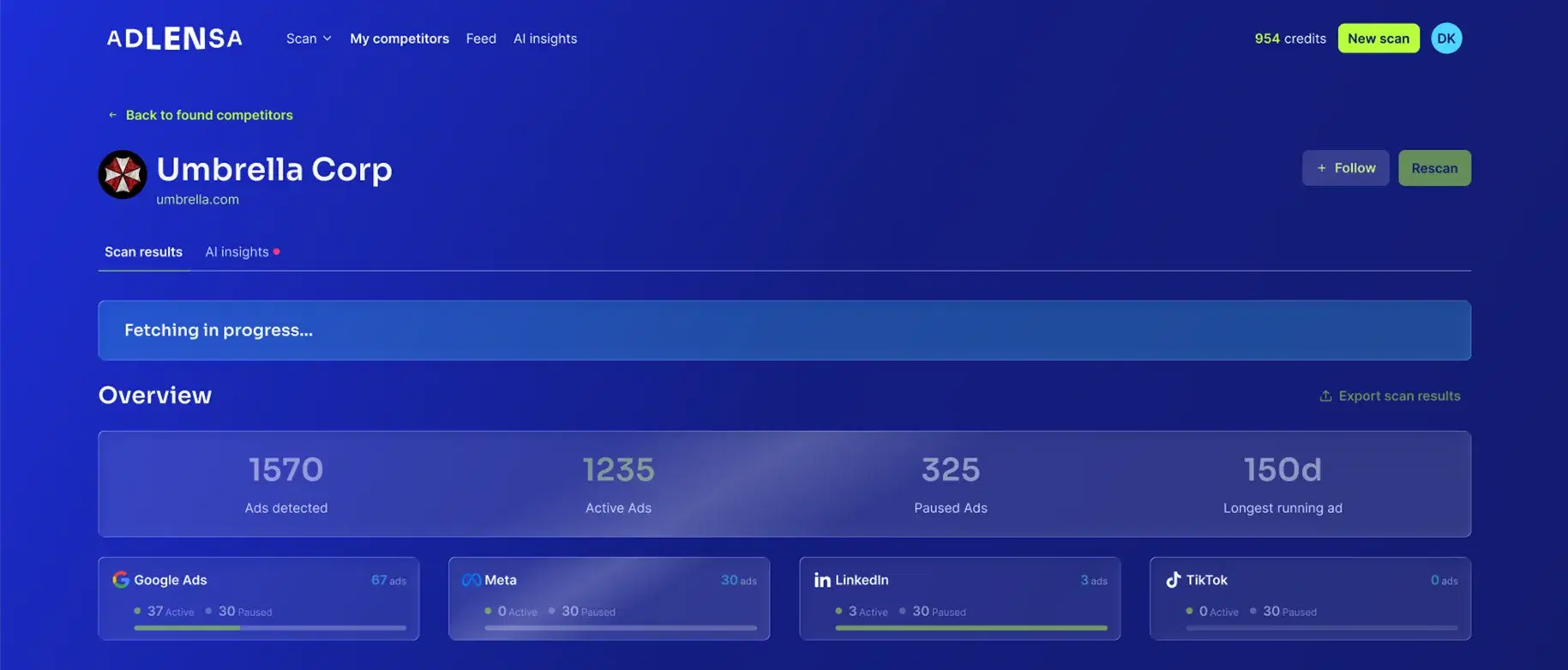1568x670 pixels.
Task: Go back to found competitors
Action: (x=201, y=115)
